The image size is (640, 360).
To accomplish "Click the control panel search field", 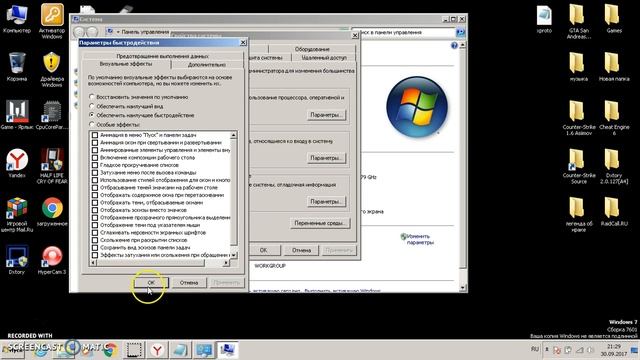I will (x=403, y=32).
